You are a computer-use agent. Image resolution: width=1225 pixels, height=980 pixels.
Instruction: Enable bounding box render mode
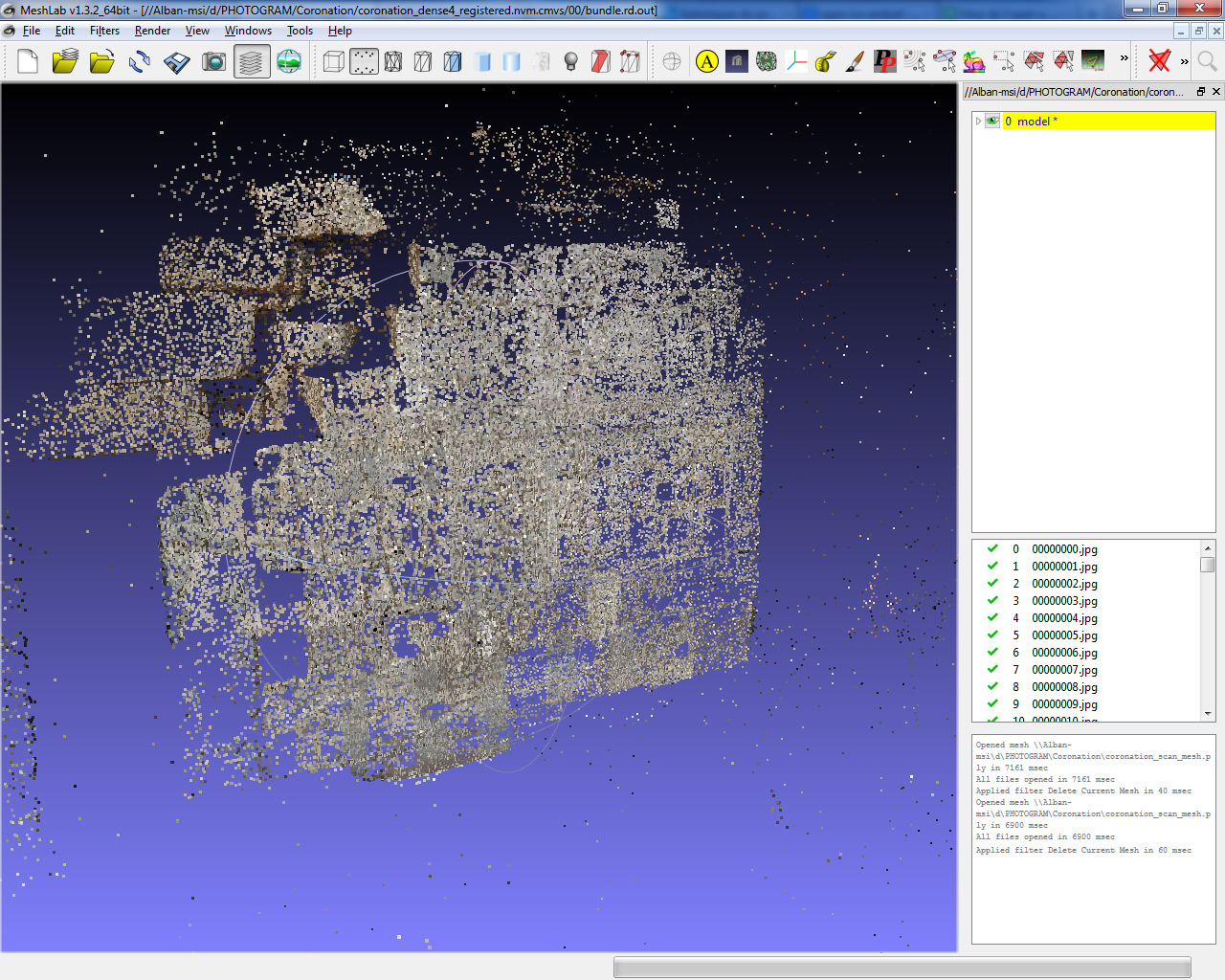(x=334, y=62)
